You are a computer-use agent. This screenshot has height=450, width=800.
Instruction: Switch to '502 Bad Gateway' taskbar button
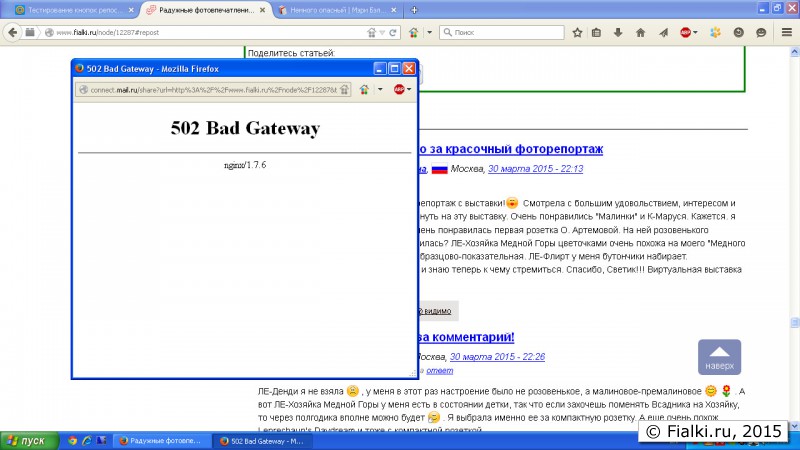[x=263, y=441]
